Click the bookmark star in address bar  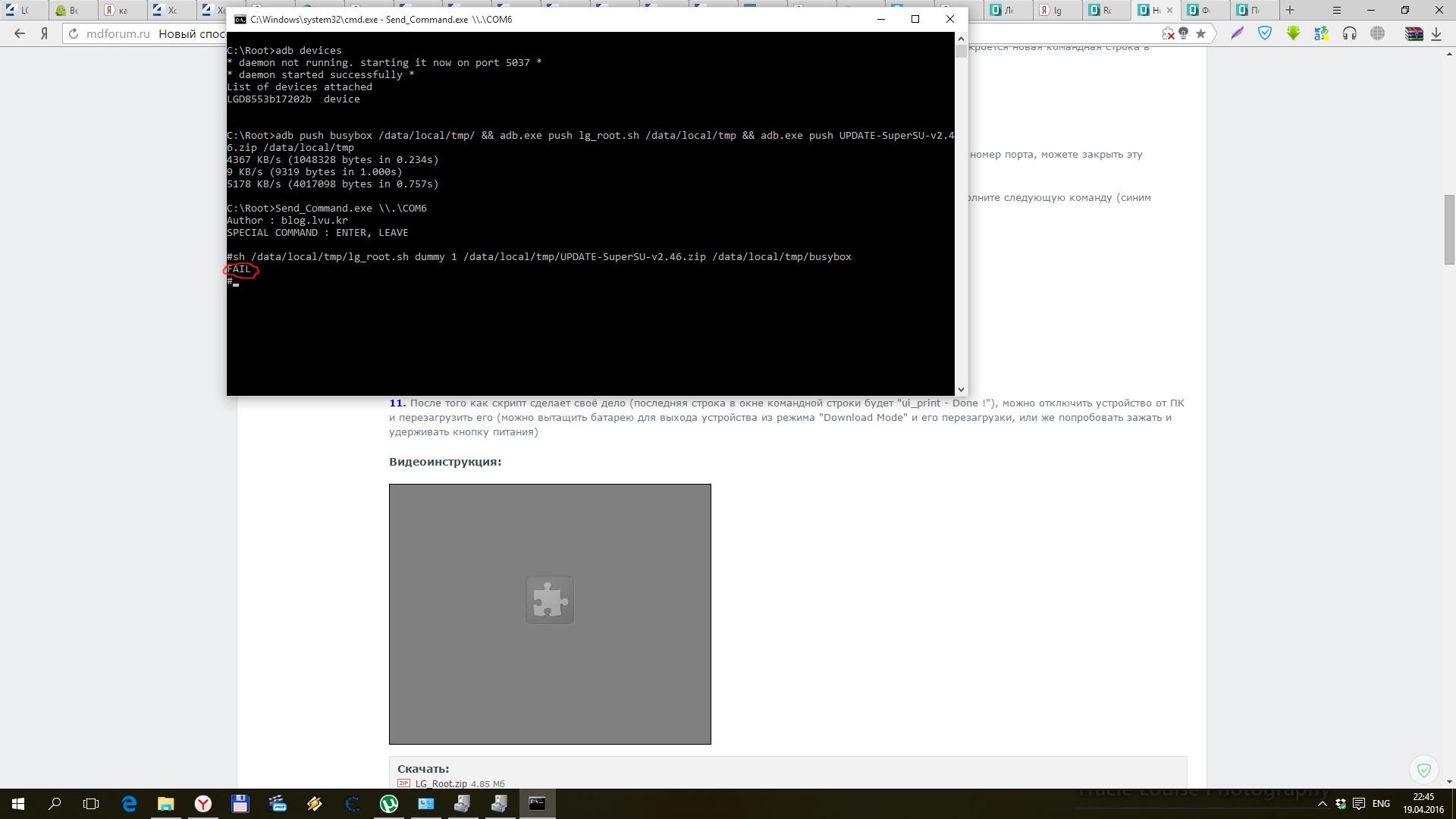[x=1200, y=33]
